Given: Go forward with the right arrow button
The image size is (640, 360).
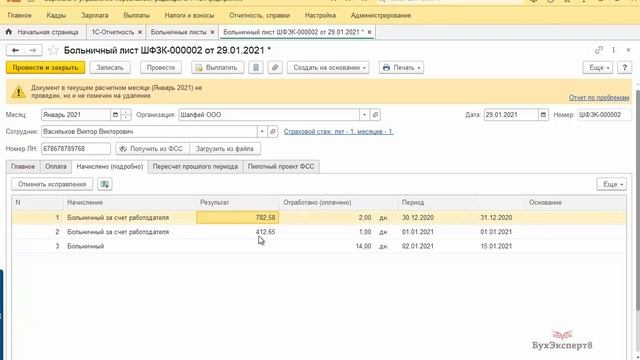Looking at the screenshot, I should [33, 50].
